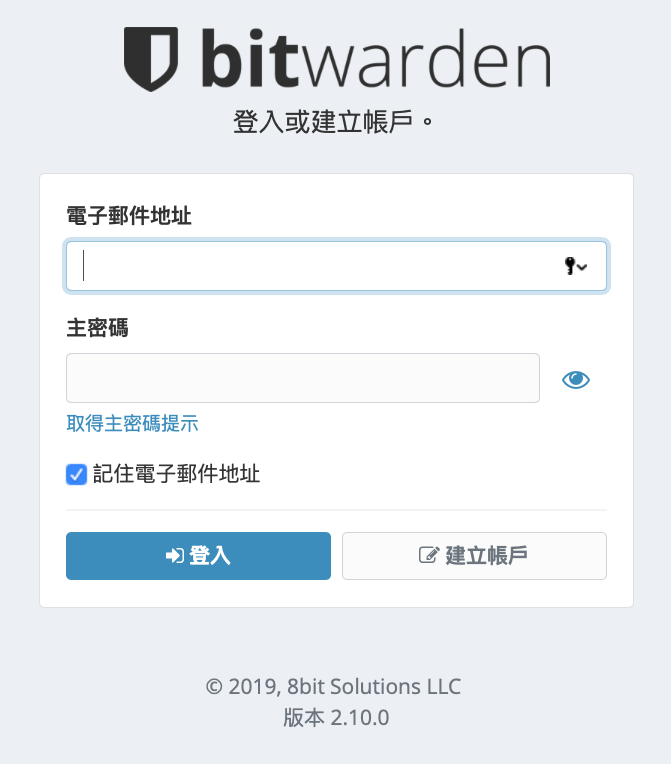Click the sign-in arrow icon on 登入 button
The height and width of the screenshot is (764, 671).
point(174,555)
